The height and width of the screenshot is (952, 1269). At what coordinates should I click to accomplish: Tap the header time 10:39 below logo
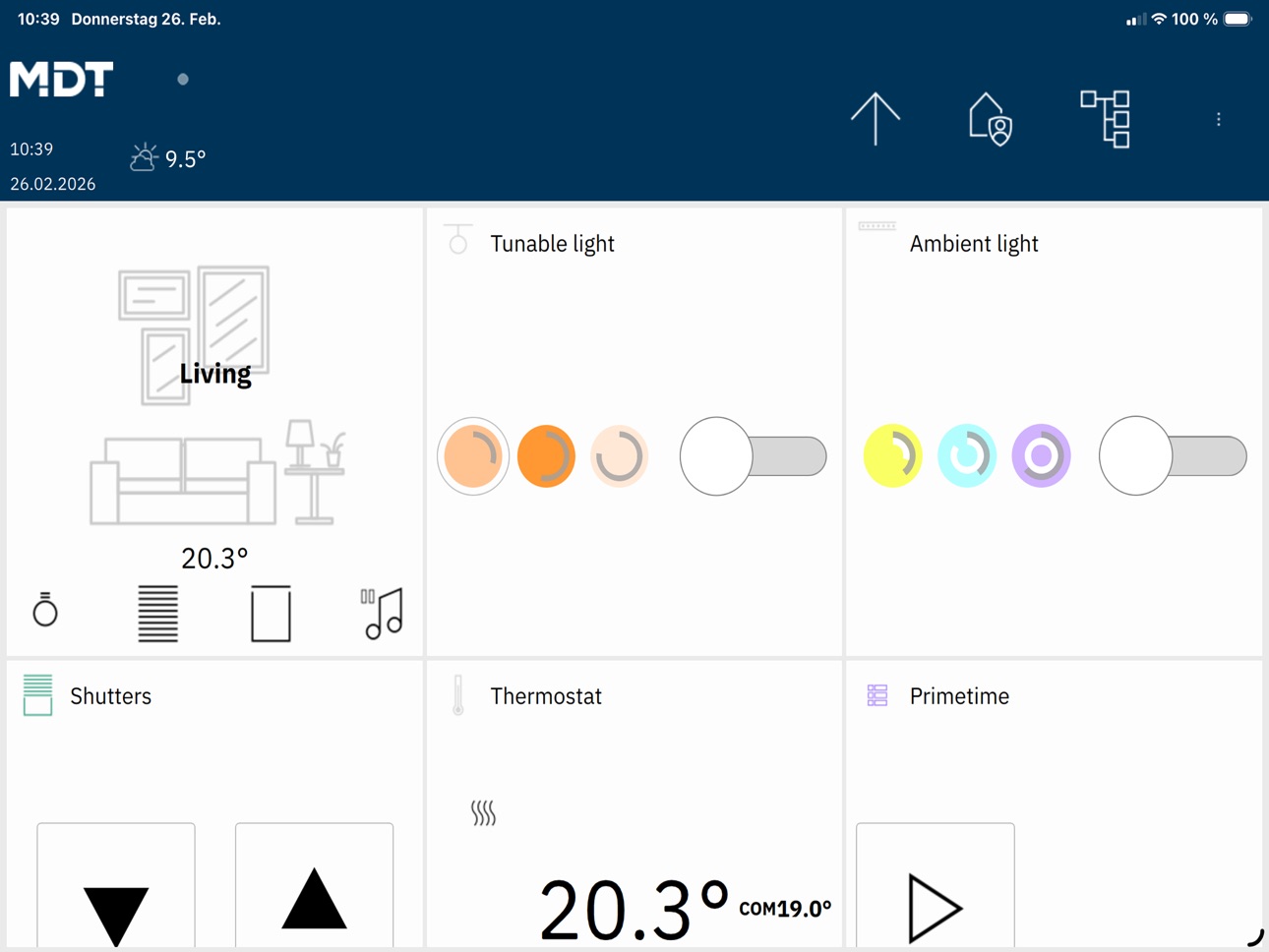point(31,149)
